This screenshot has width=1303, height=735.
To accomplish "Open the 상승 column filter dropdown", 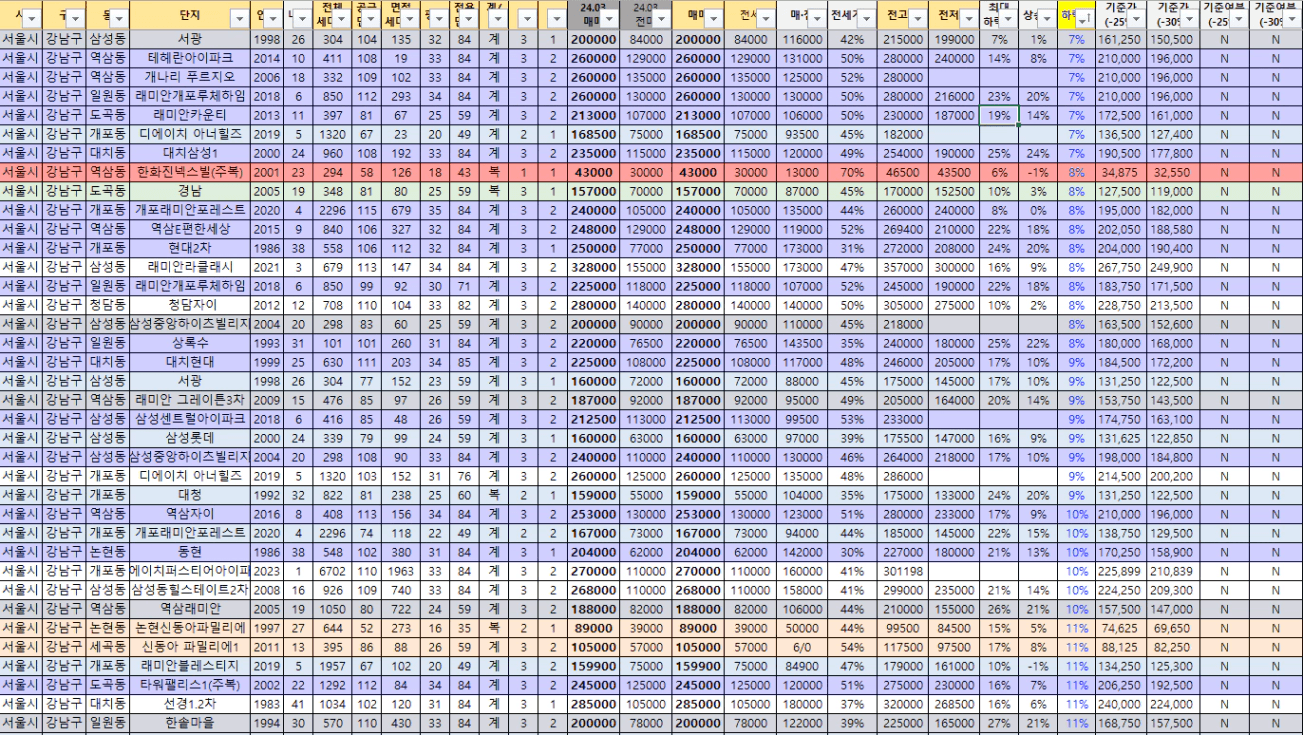I will point(1046,18).
